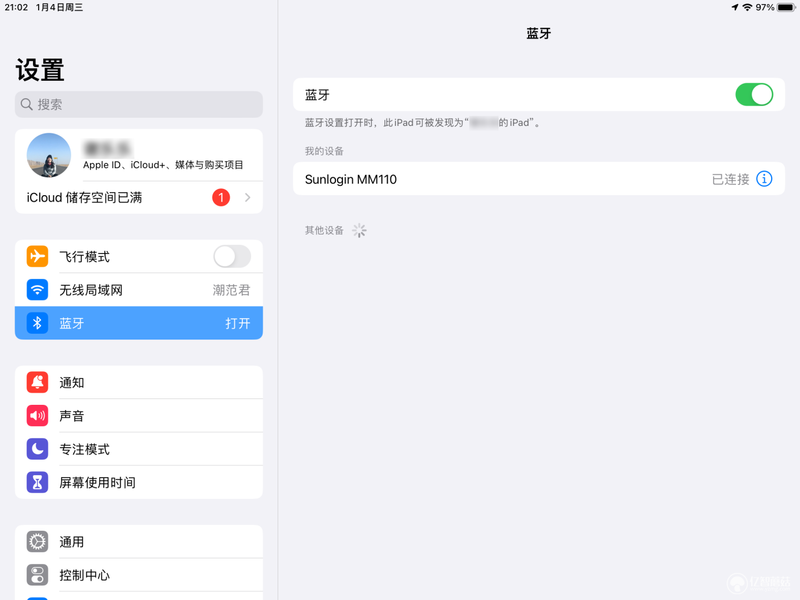Screen dimensions: 800x600
Task: Tap the location arrow status icon
Action: (735, 7)
